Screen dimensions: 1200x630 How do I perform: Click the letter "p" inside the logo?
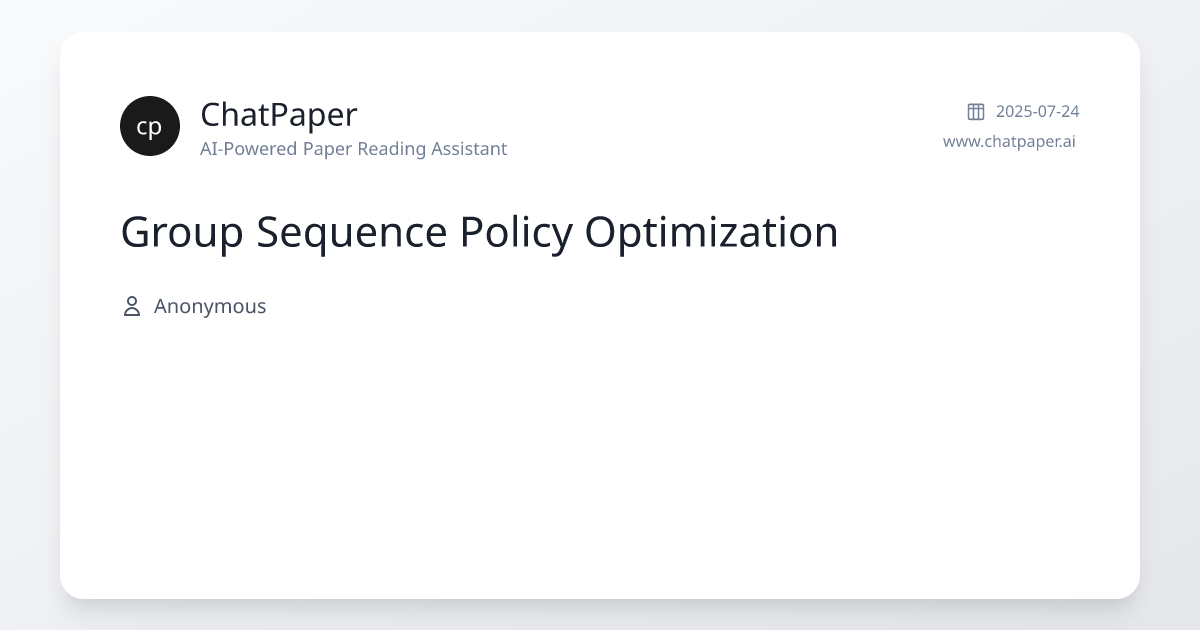click(156, 128)
